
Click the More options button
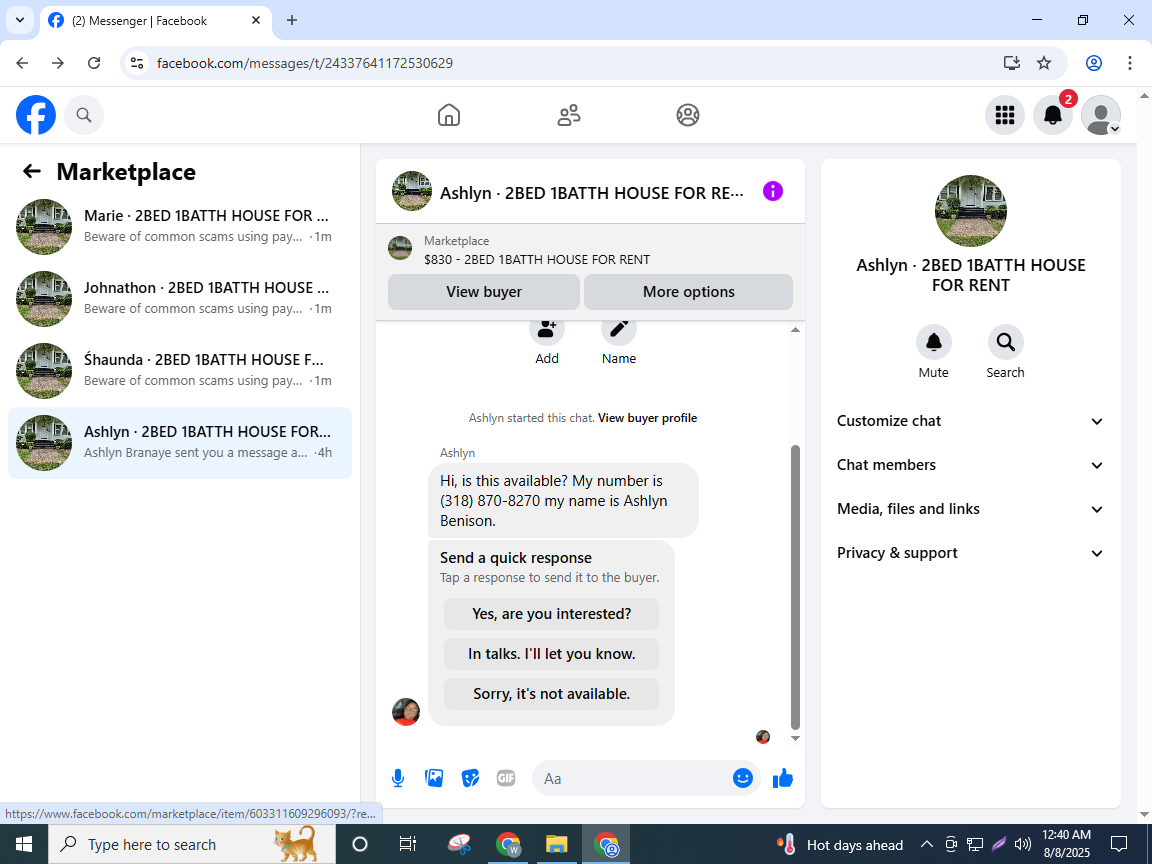pos(688,292)
